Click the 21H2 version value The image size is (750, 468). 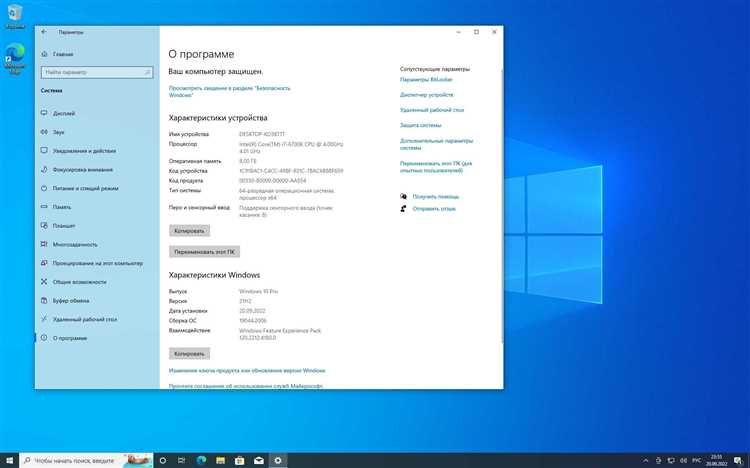pyautogui.click(x=245, y=301)
